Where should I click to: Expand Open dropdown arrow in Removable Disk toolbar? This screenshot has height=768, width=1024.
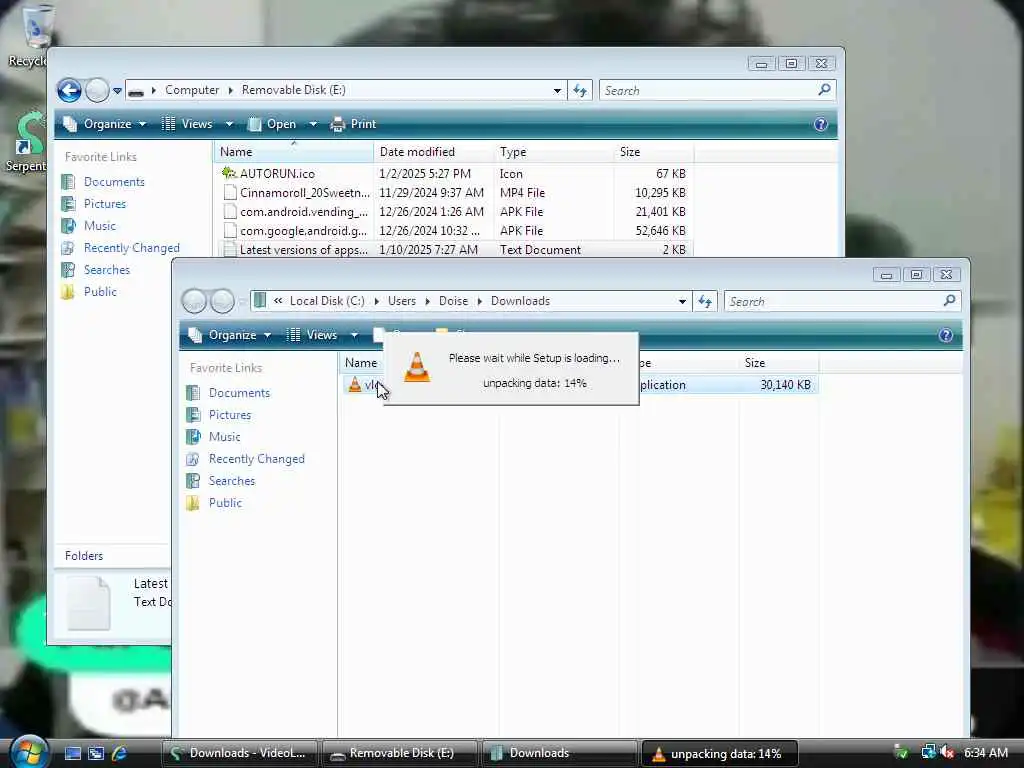coord(313,124)
